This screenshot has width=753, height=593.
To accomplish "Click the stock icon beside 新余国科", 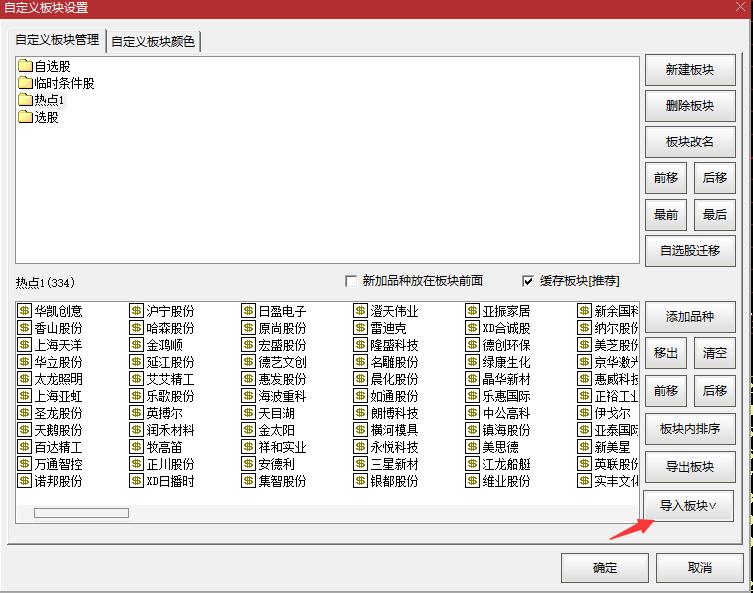I will pyautogui.click(x=584, y=311).
